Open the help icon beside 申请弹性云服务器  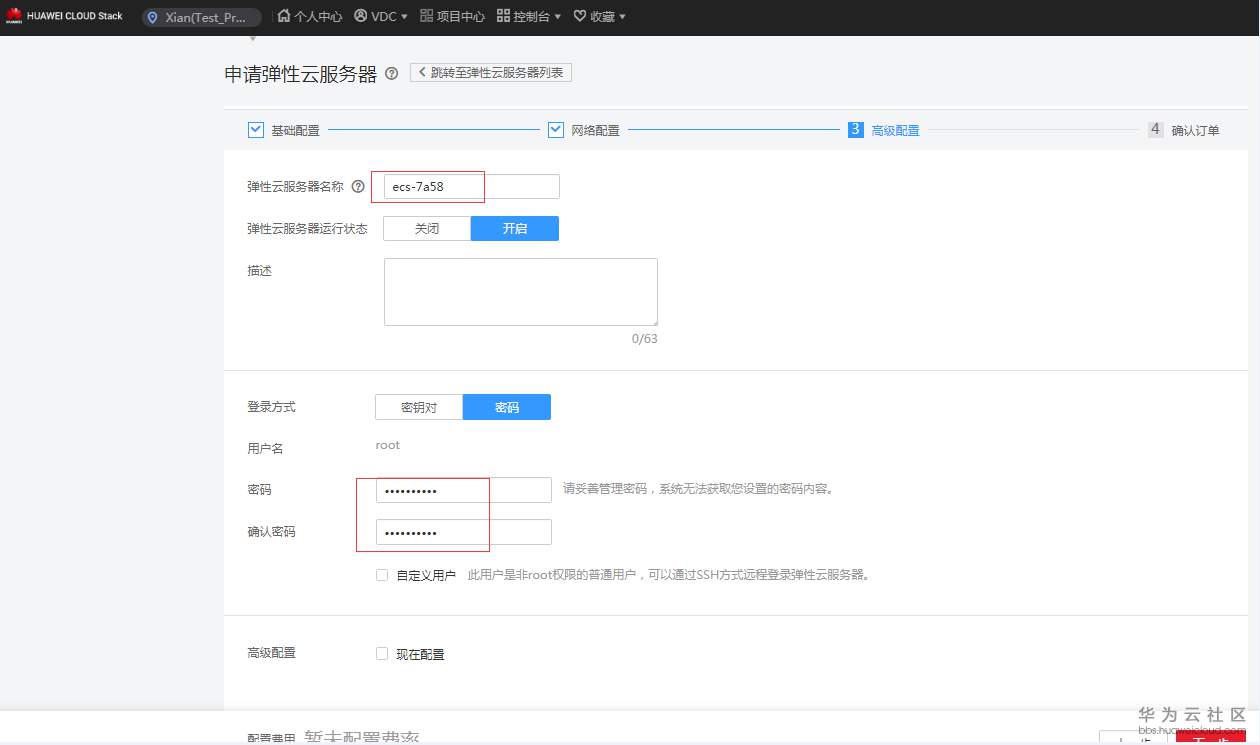point(390,72)
